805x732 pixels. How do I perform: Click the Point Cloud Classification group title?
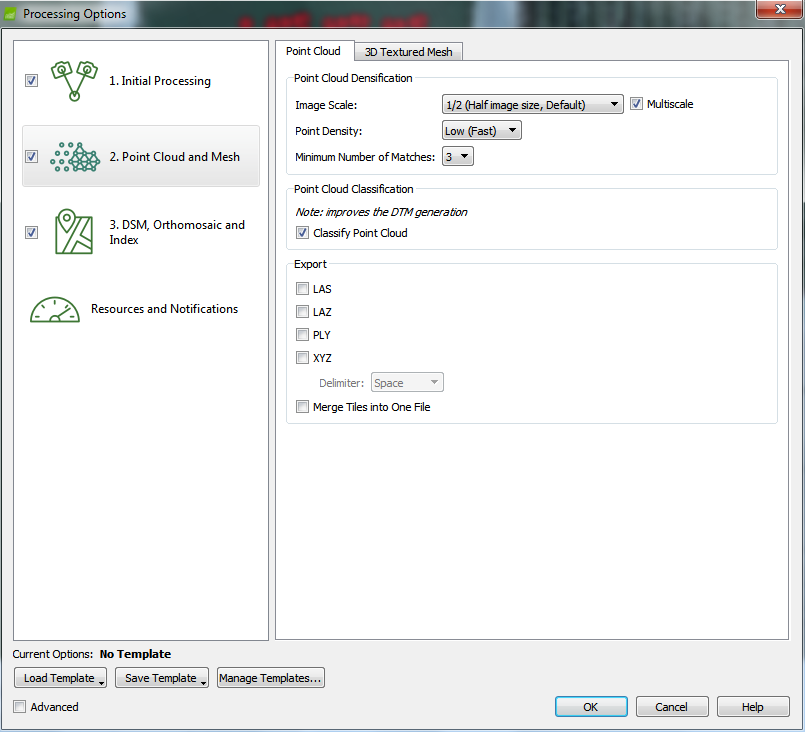click(x=354, y=189)
